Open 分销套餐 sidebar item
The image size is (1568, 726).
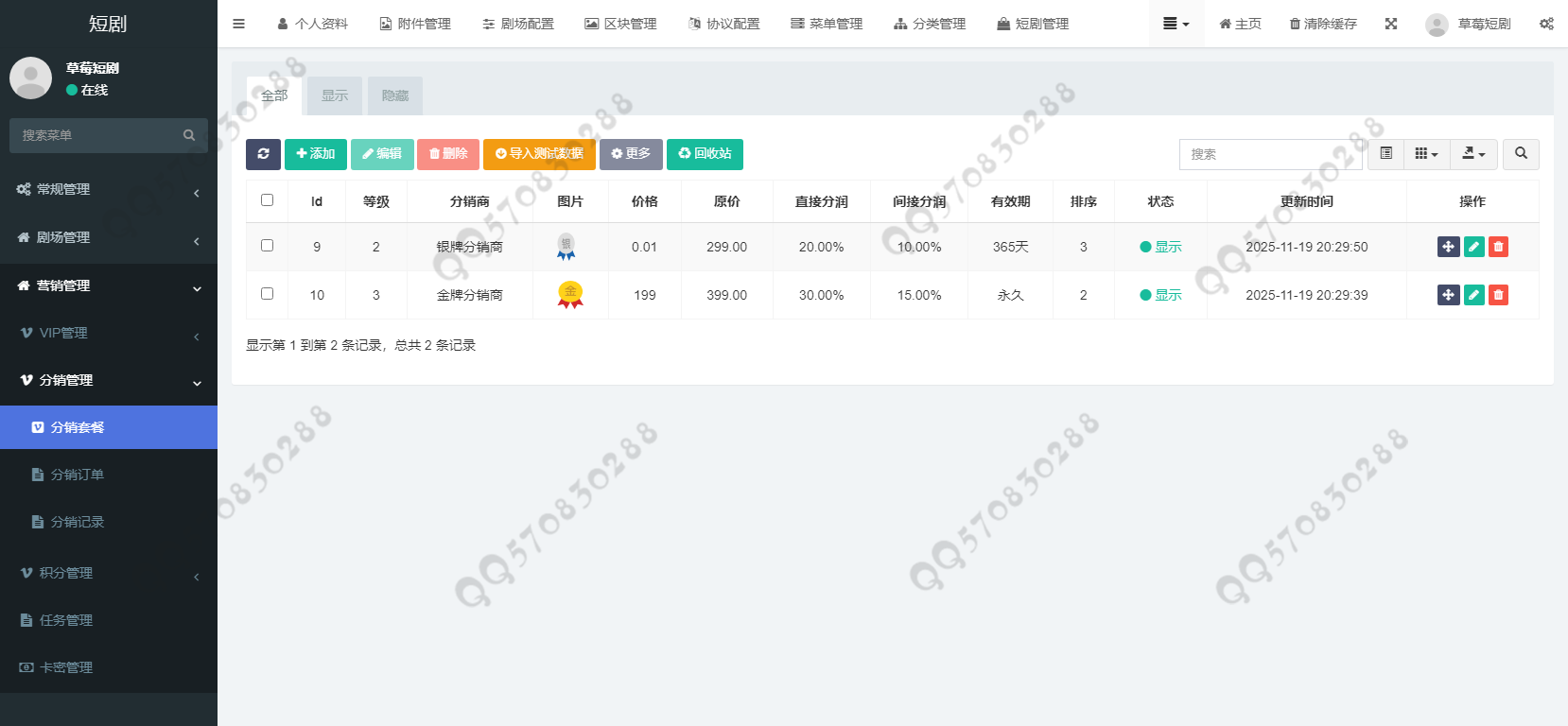click(109, 427)
